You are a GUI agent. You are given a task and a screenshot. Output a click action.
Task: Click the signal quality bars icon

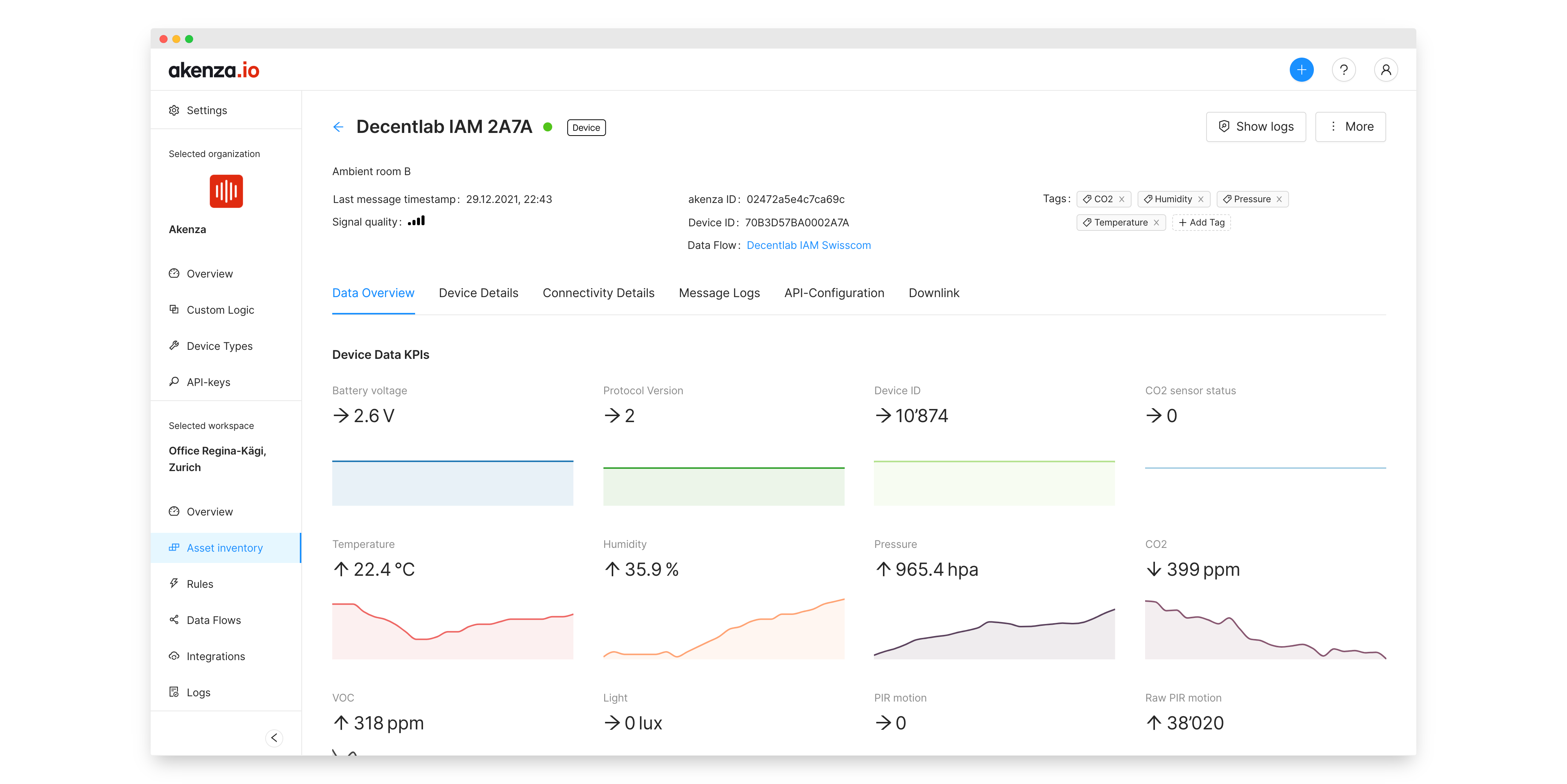(416, 221)
